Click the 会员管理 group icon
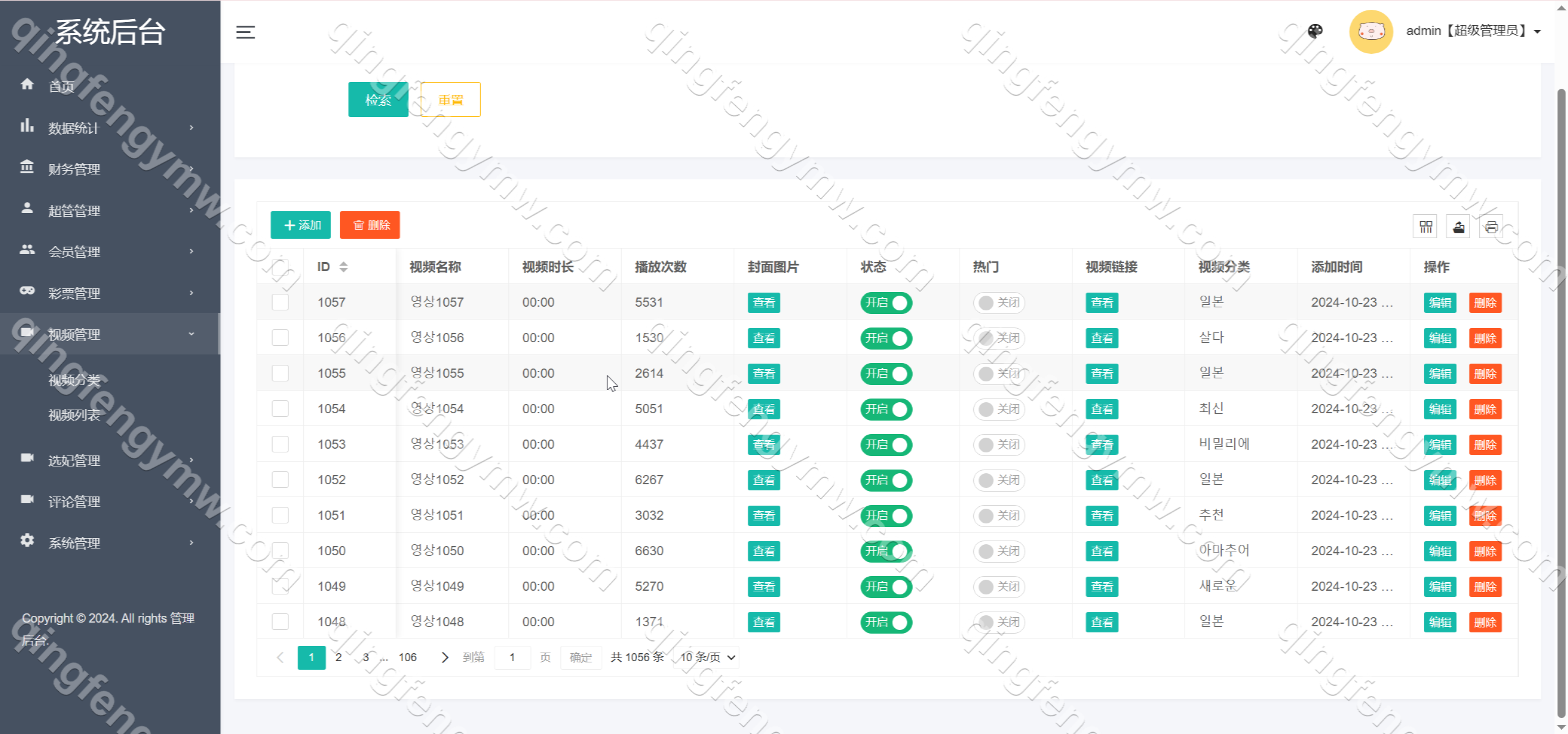The image size is (1568, 734). pos(27,249)
